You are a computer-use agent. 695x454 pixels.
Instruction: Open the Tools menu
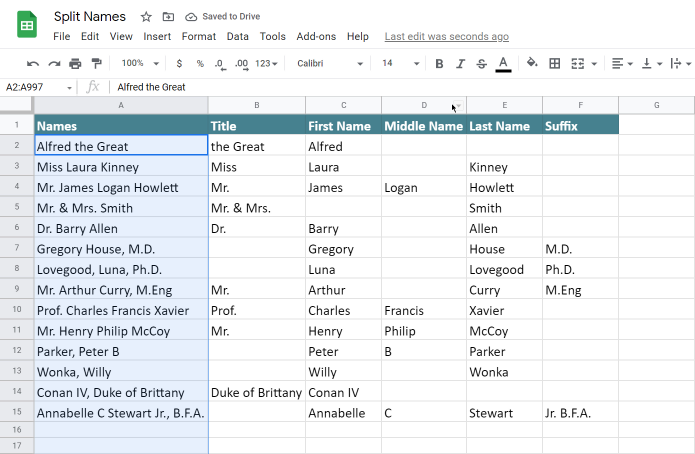tap(273, 36)
